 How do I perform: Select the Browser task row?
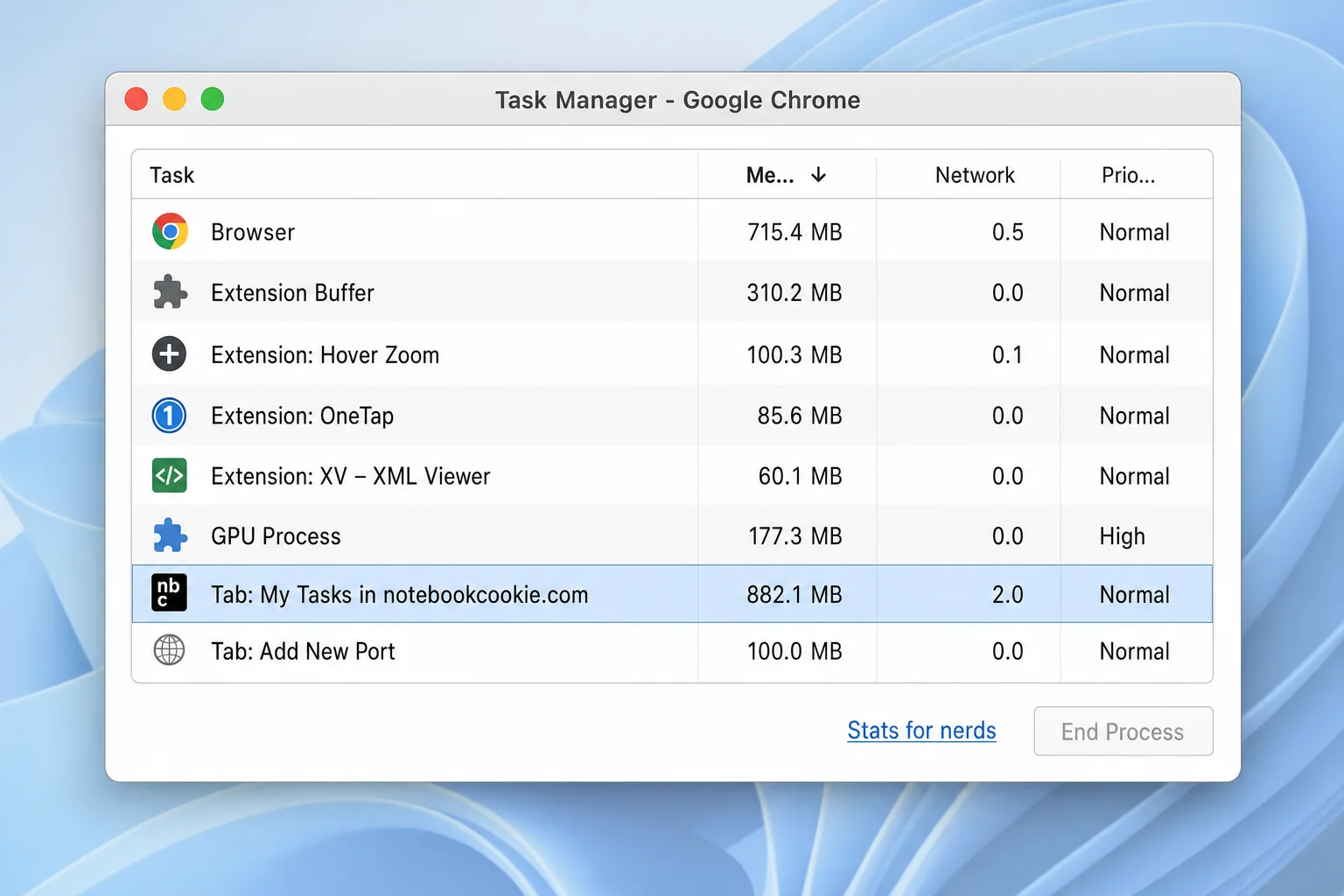click(672, 232)
